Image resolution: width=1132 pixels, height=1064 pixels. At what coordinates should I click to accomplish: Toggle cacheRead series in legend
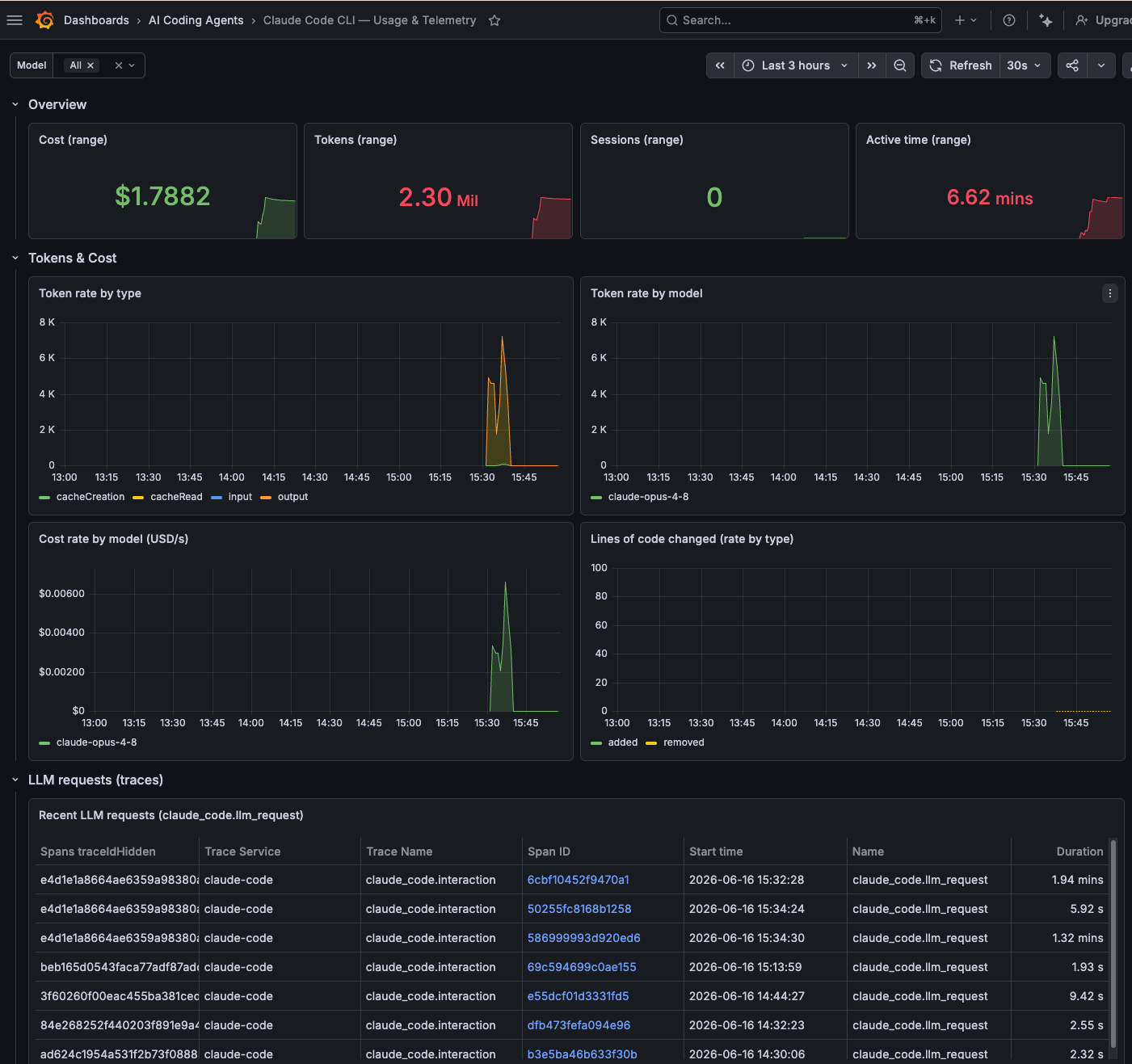point(176,497)
